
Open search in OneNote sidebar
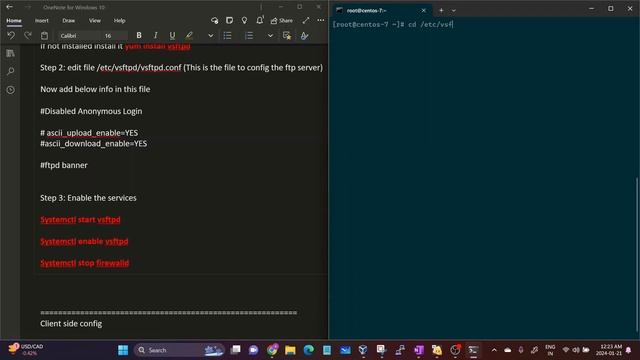(x=11, y=71)
